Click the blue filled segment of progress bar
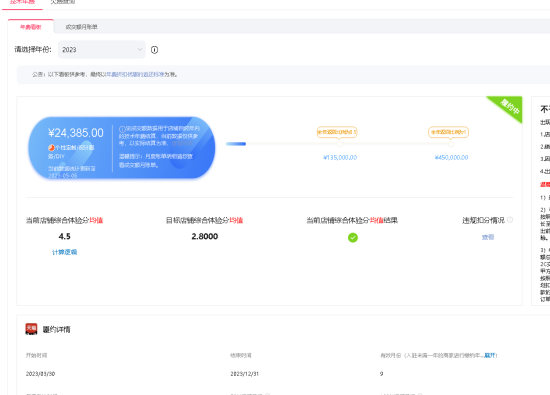Viewport: 550px width, 395px height. pyautogui.click(x=236, y=144)
